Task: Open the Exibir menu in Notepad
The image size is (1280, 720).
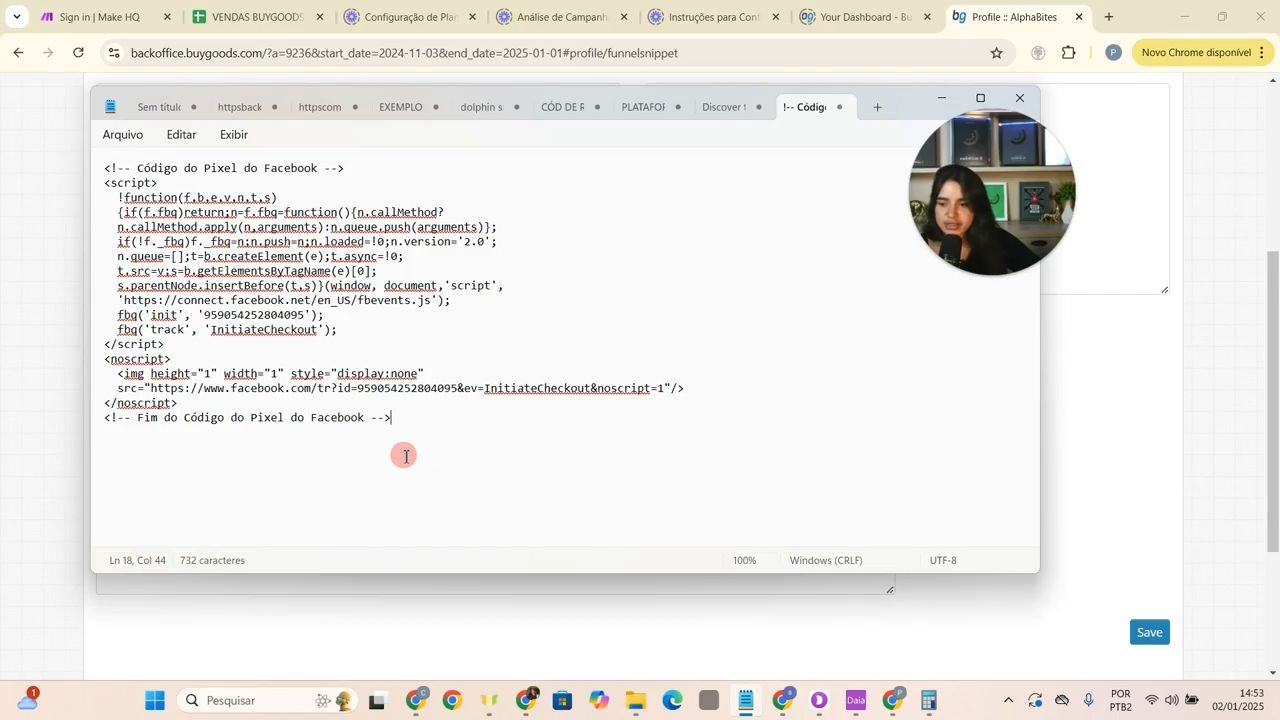Action: pos(234,135)
